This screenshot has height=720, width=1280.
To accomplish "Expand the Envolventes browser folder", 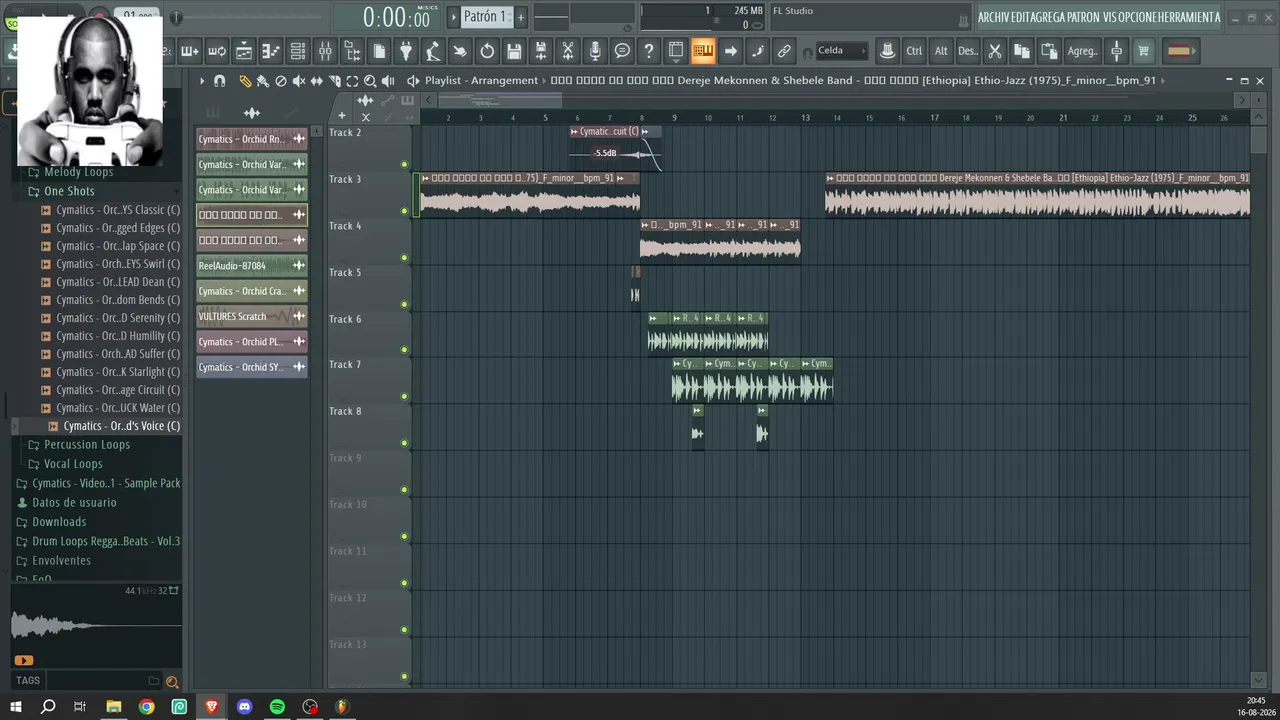I will (x=61, y=561).
